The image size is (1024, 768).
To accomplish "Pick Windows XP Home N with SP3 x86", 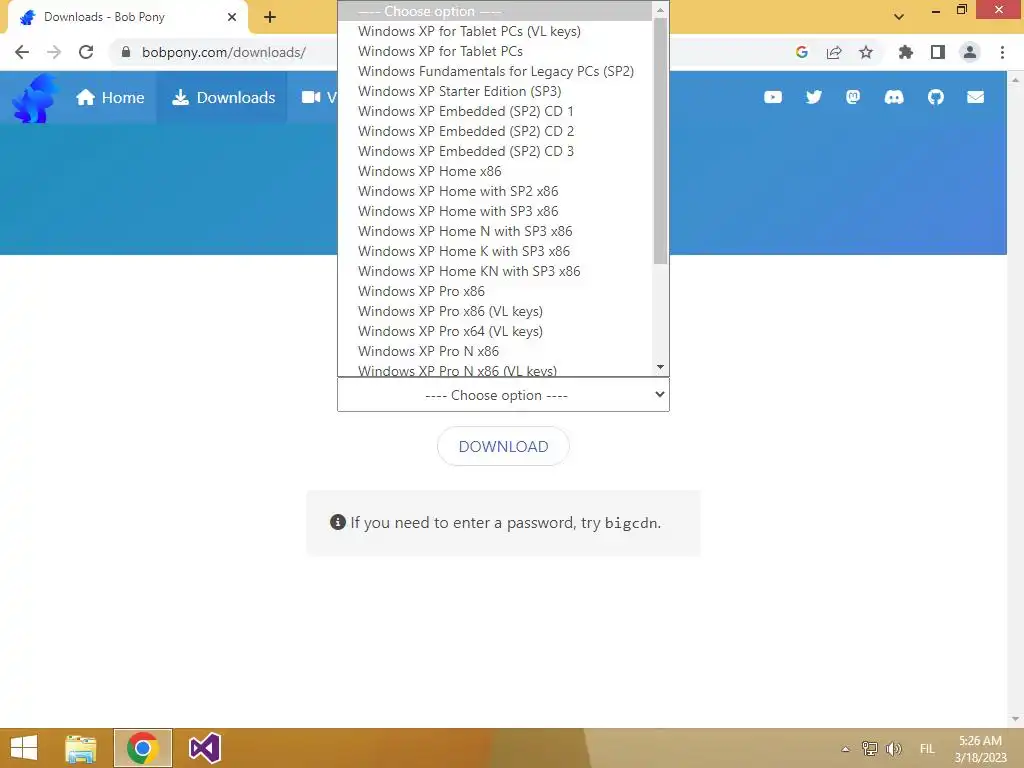I will click(495, 231).
